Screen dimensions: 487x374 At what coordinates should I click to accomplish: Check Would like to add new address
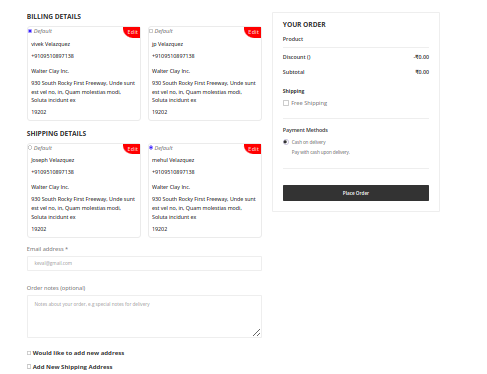coord(29,353)
